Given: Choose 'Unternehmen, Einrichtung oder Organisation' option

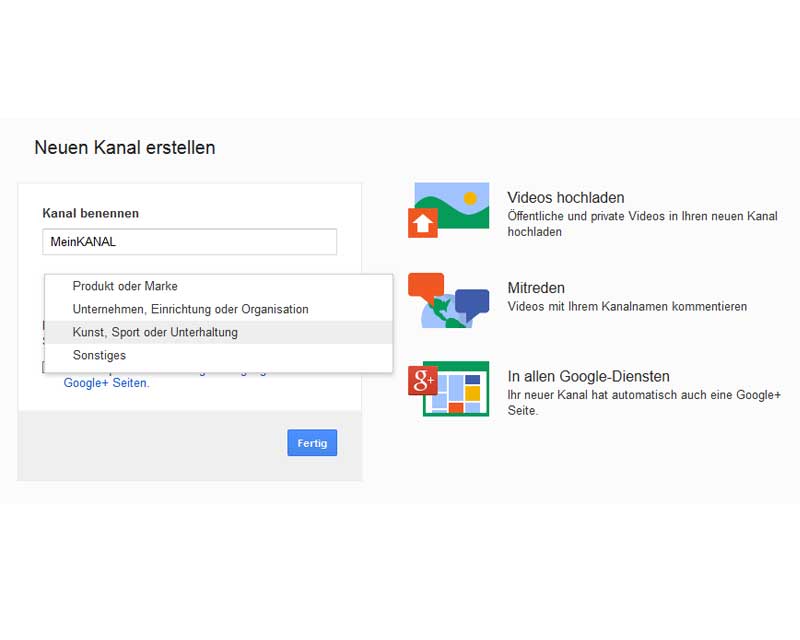Looking at the screenshot, I should 190,309.
